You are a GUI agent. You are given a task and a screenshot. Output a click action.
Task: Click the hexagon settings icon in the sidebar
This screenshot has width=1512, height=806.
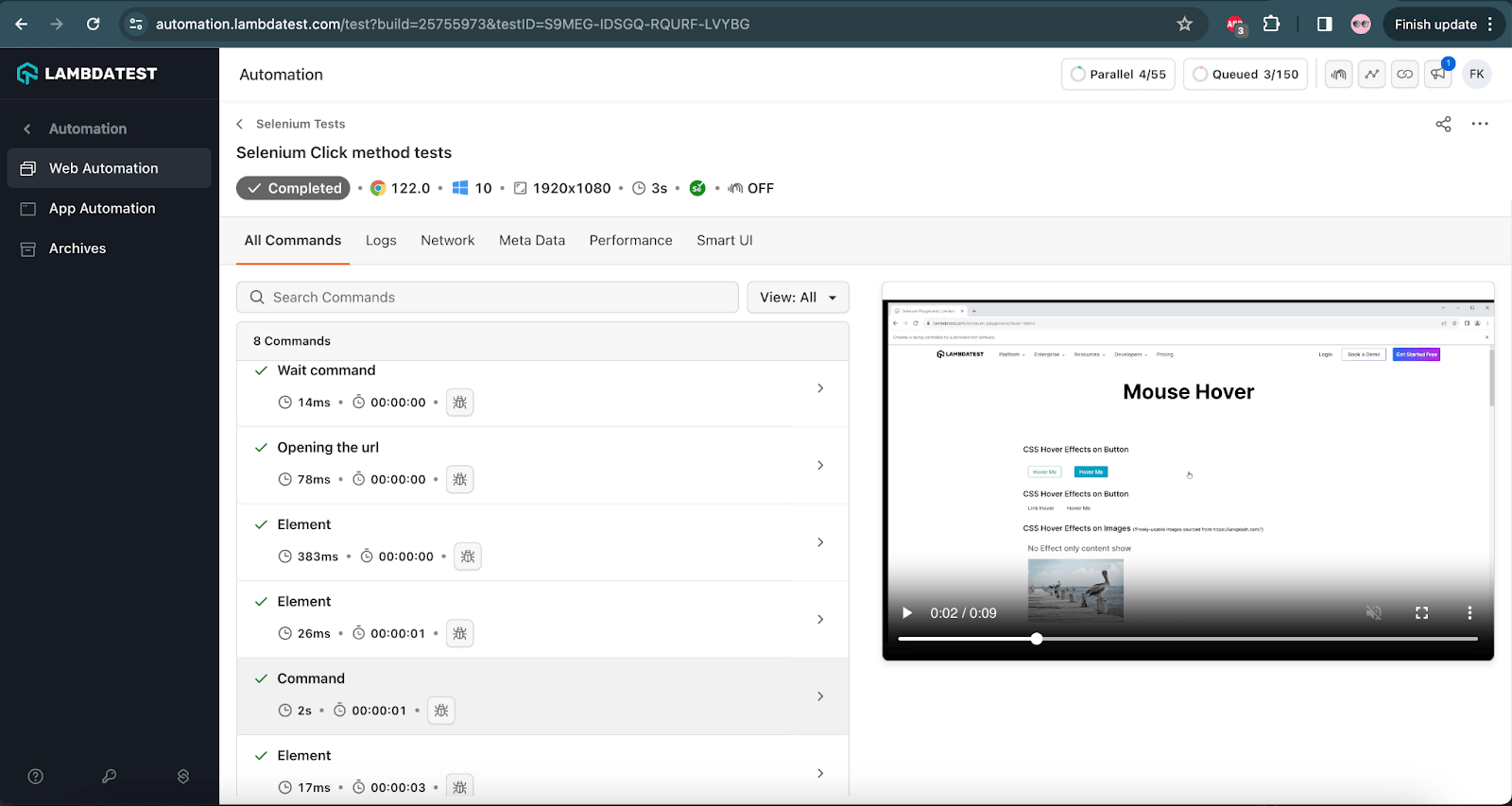183,777
